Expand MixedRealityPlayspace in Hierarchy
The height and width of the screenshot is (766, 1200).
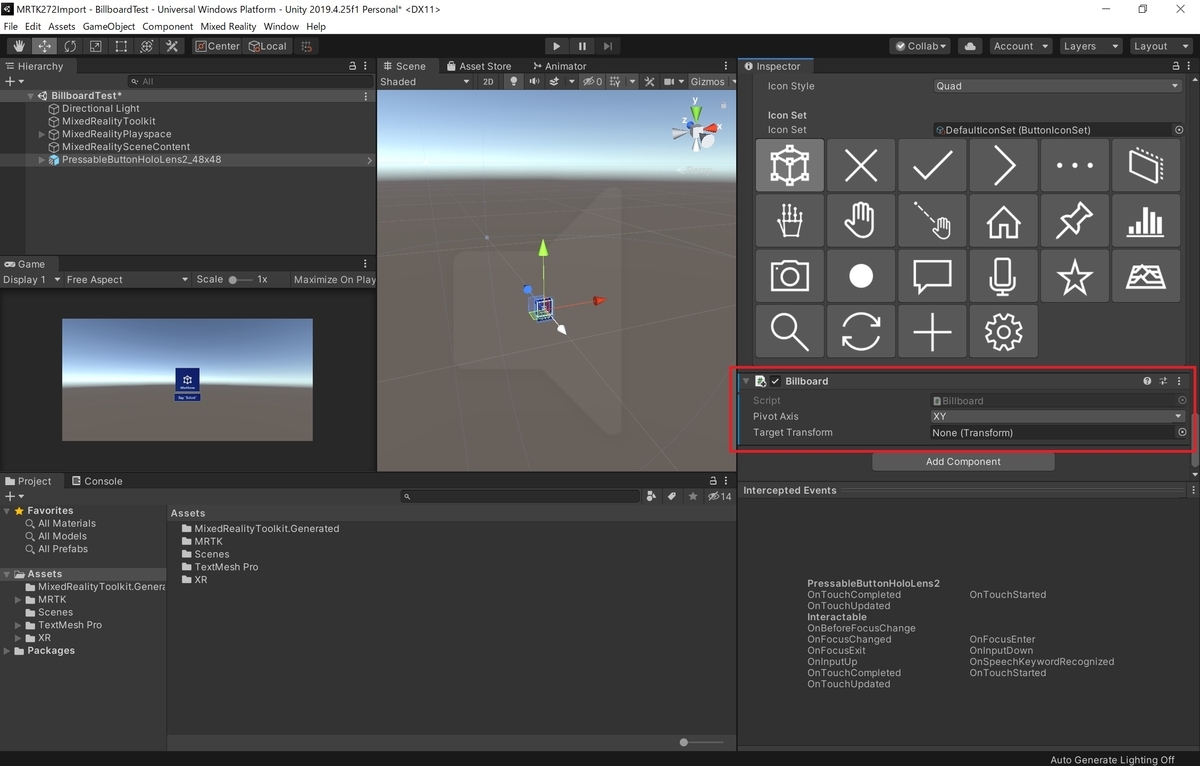click(42, 134)
